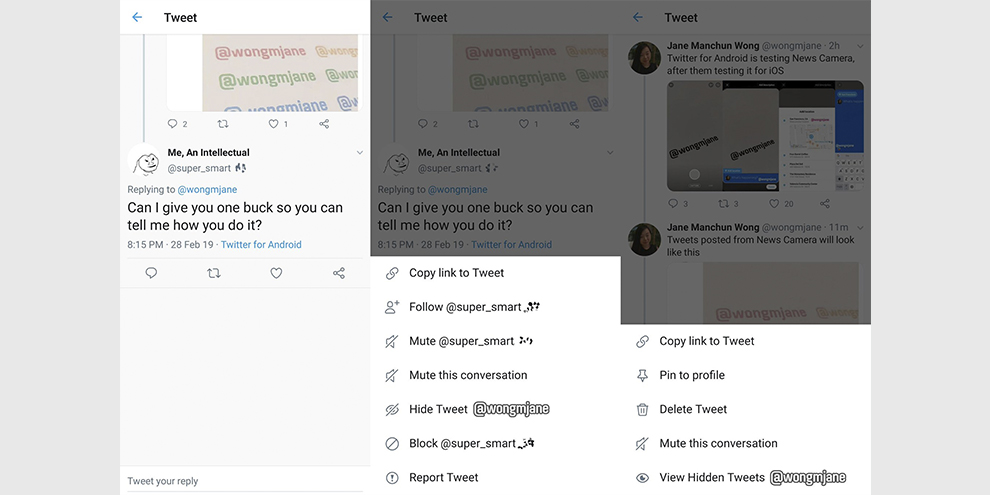
Task: Tap crossed-eye icon beside 'Hide Tweet'
Action: [x=392, y=410]
